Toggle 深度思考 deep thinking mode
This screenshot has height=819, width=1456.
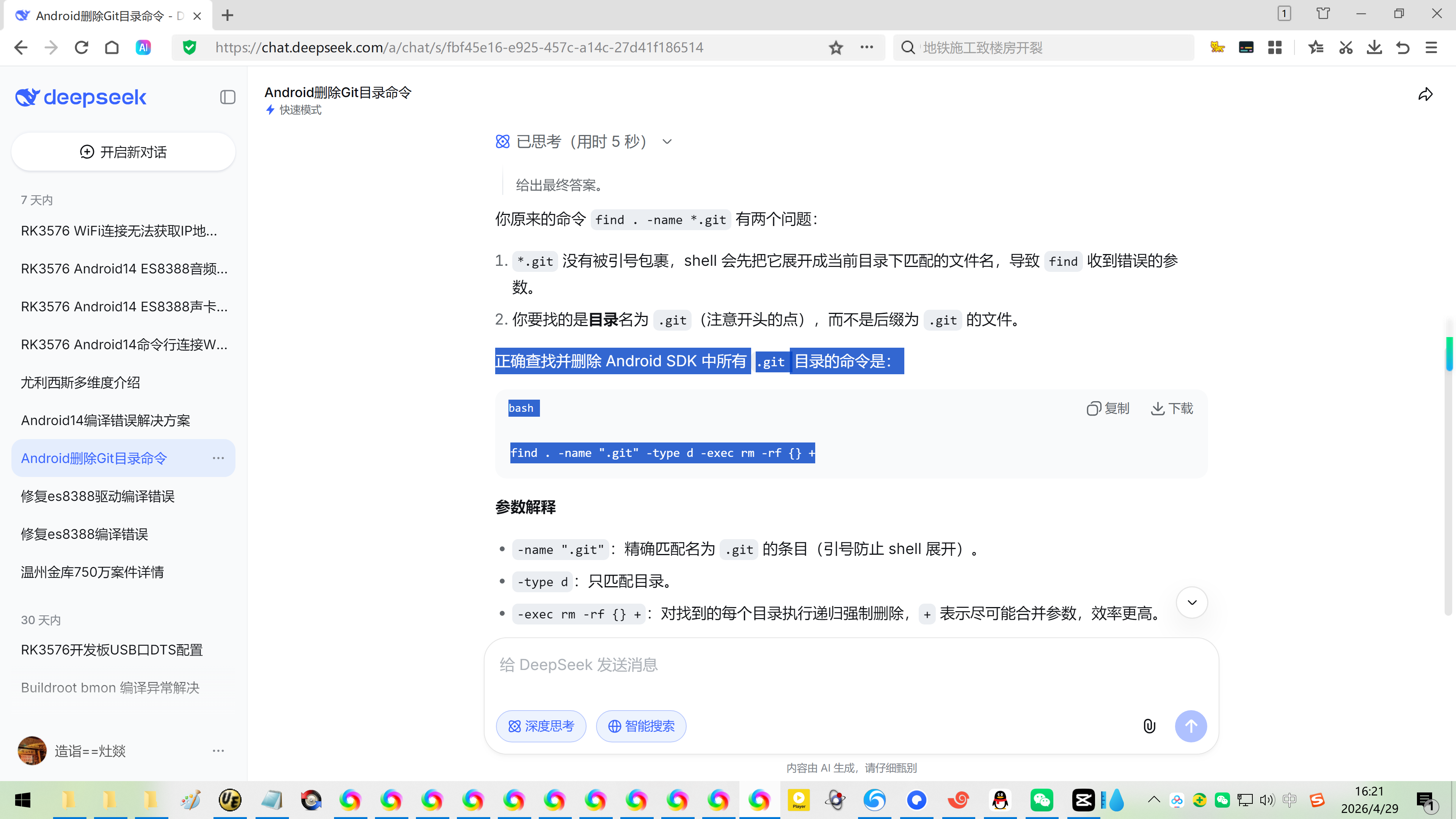(541, 726)
